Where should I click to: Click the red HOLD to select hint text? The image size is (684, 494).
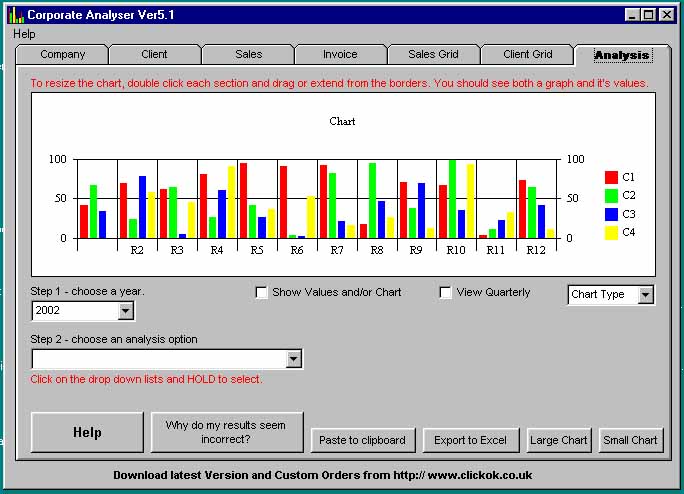click(x=146, y=379)
